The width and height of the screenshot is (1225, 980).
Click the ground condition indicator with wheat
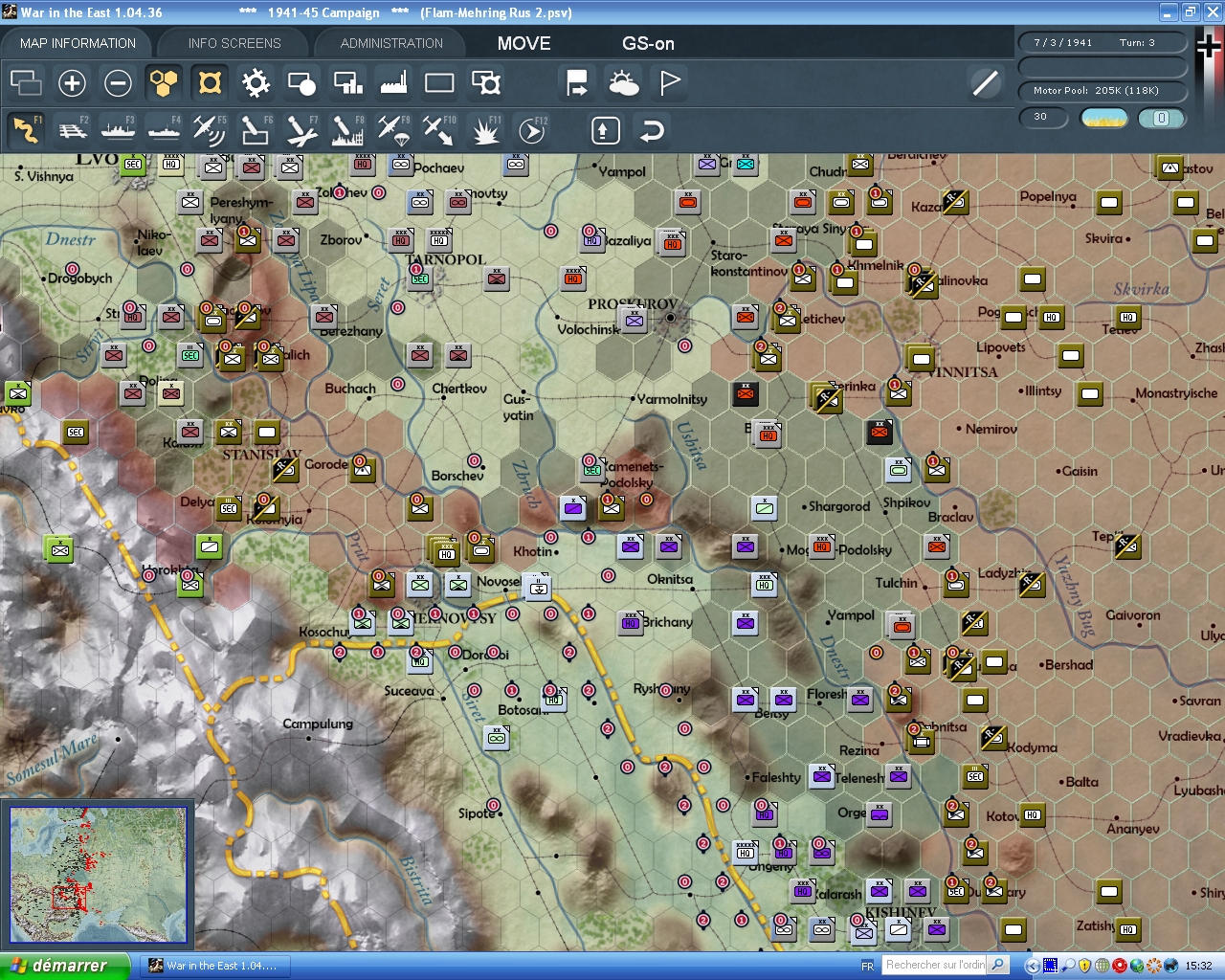click(1103, 118)
